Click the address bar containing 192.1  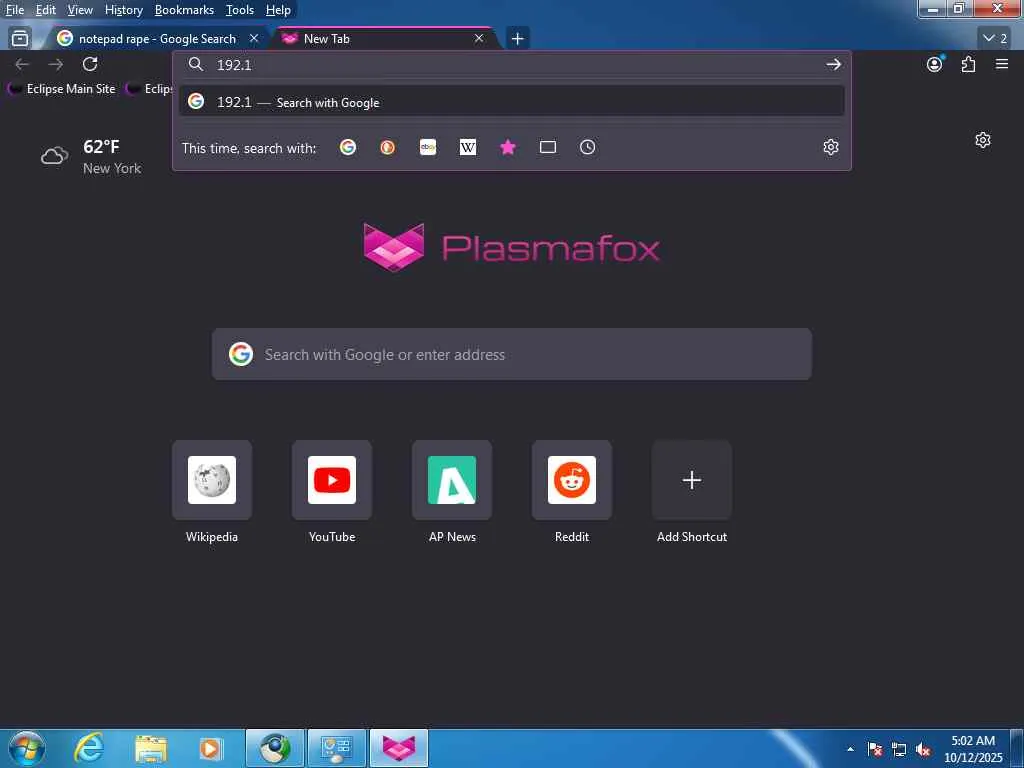(513, 64)
